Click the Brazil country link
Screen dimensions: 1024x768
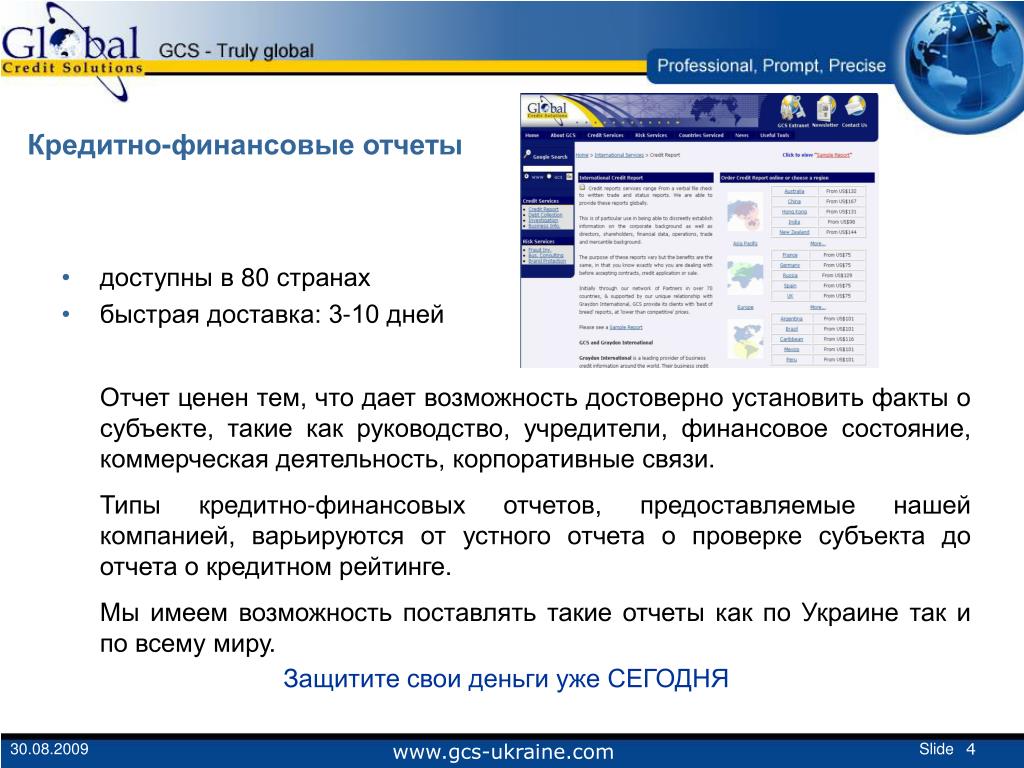click(792, 329)
